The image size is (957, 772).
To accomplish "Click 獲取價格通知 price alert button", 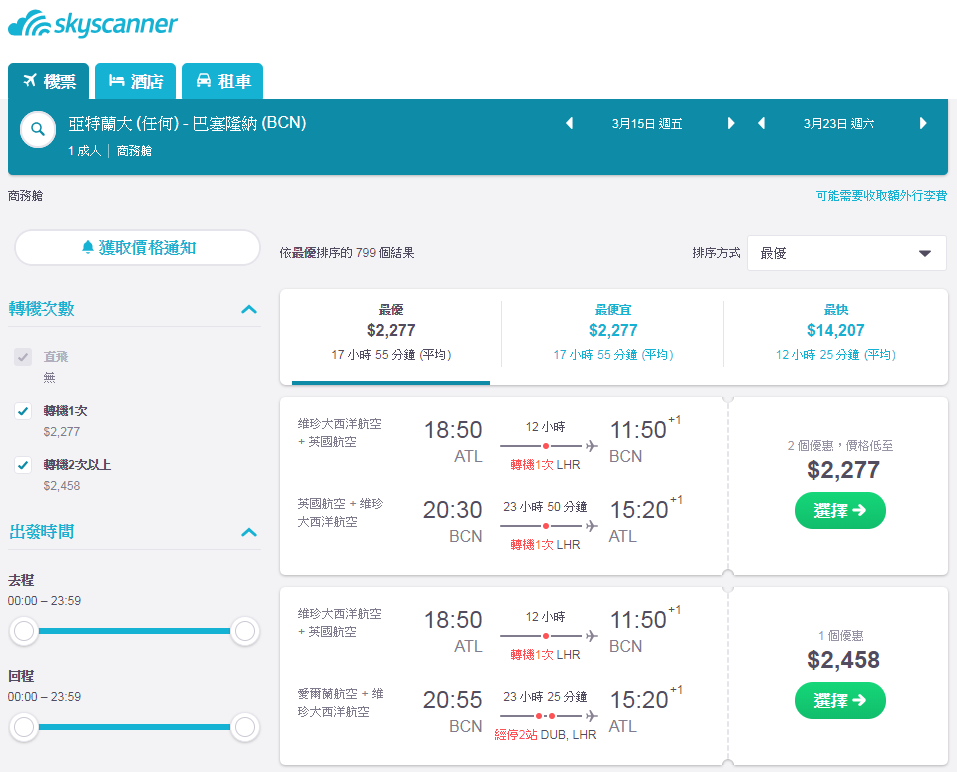I will point(137,247).
